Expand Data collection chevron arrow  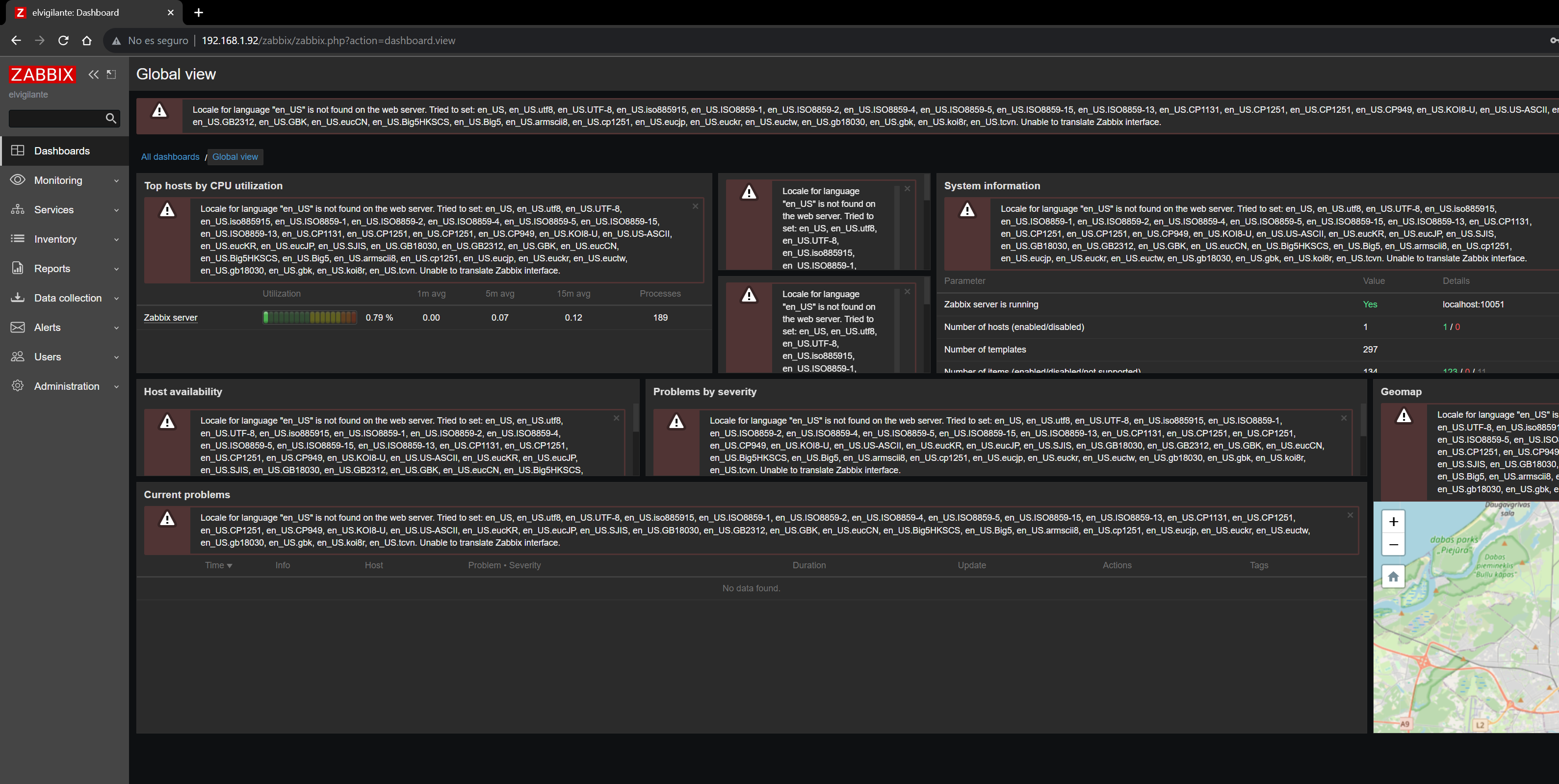click(x=116, y=298)
